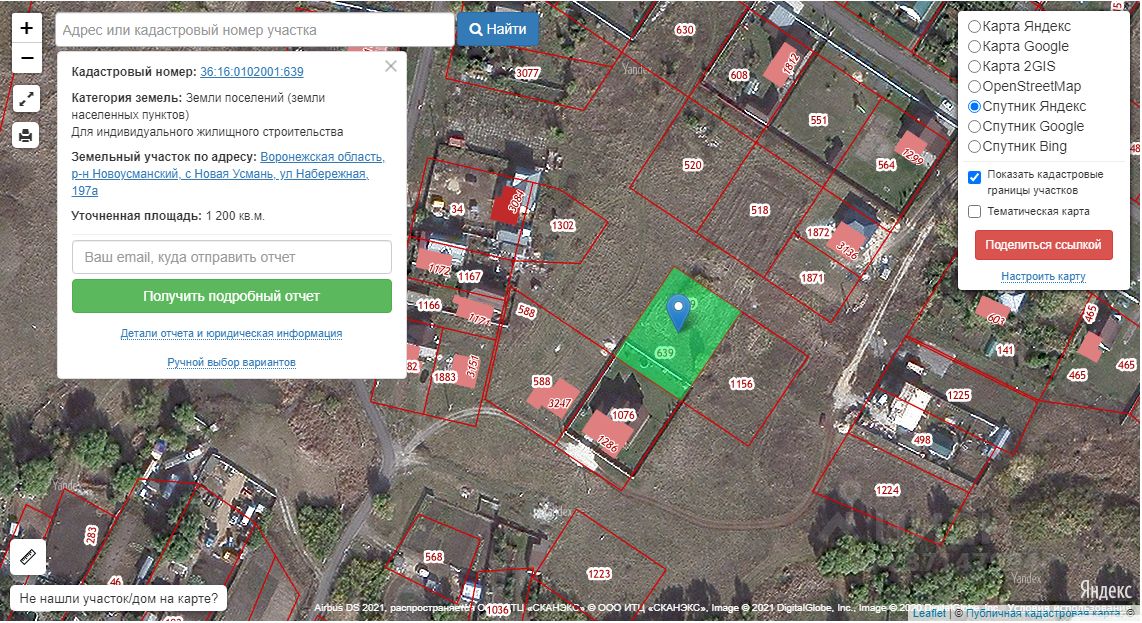
Task: Click the address or cadastral number search field
Action: [x=255, y=30]
